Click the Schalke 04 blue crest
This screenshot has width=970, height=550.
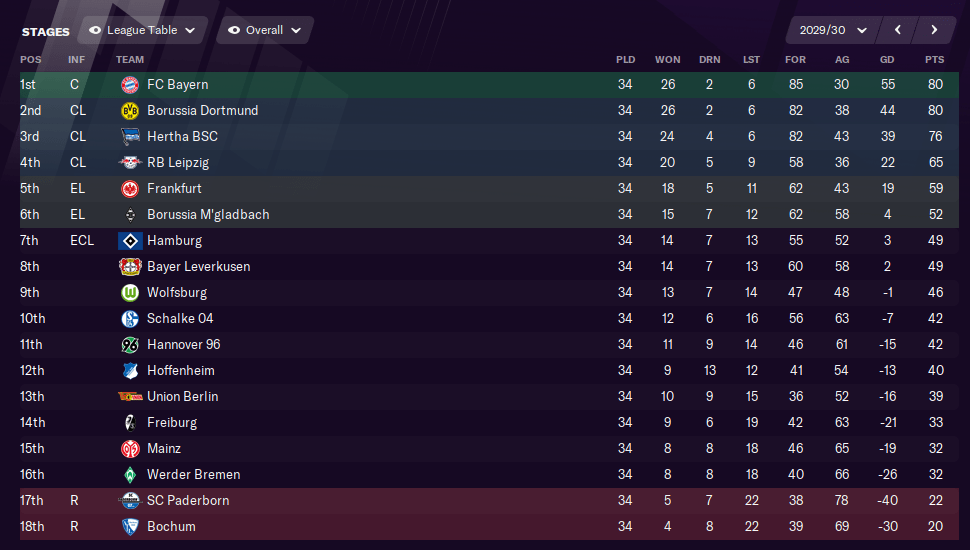pyautogui.click(x=130, y=319)
